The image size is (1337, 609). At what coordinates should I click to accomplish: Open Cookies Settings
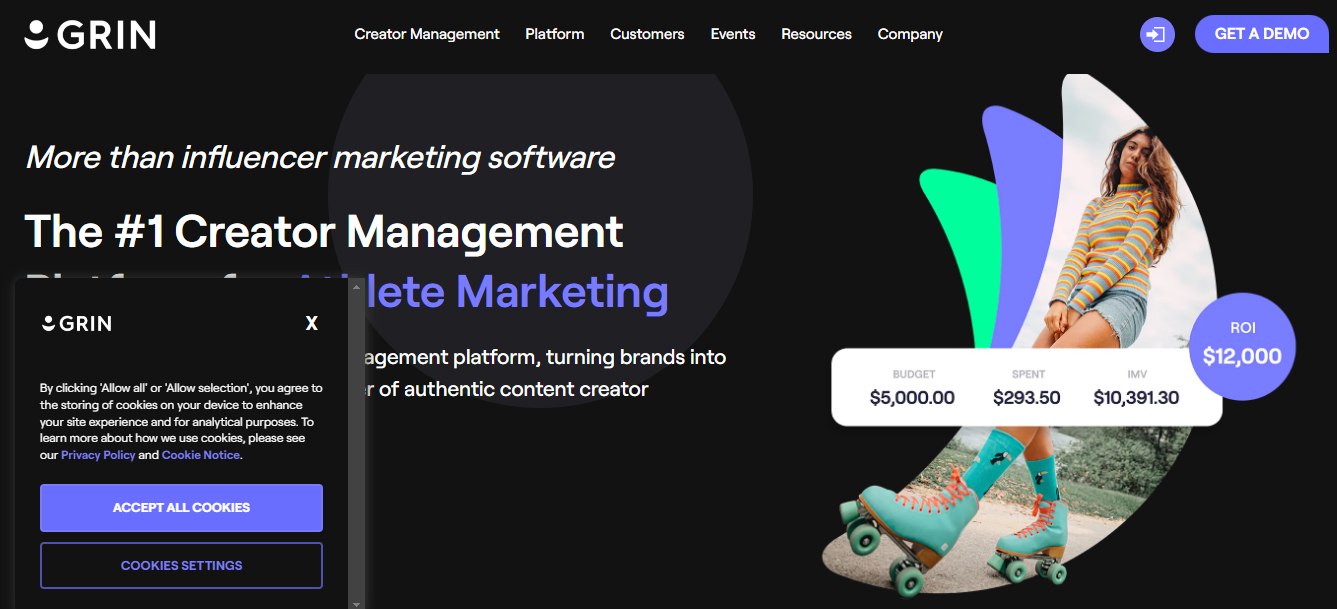point(181,566)
